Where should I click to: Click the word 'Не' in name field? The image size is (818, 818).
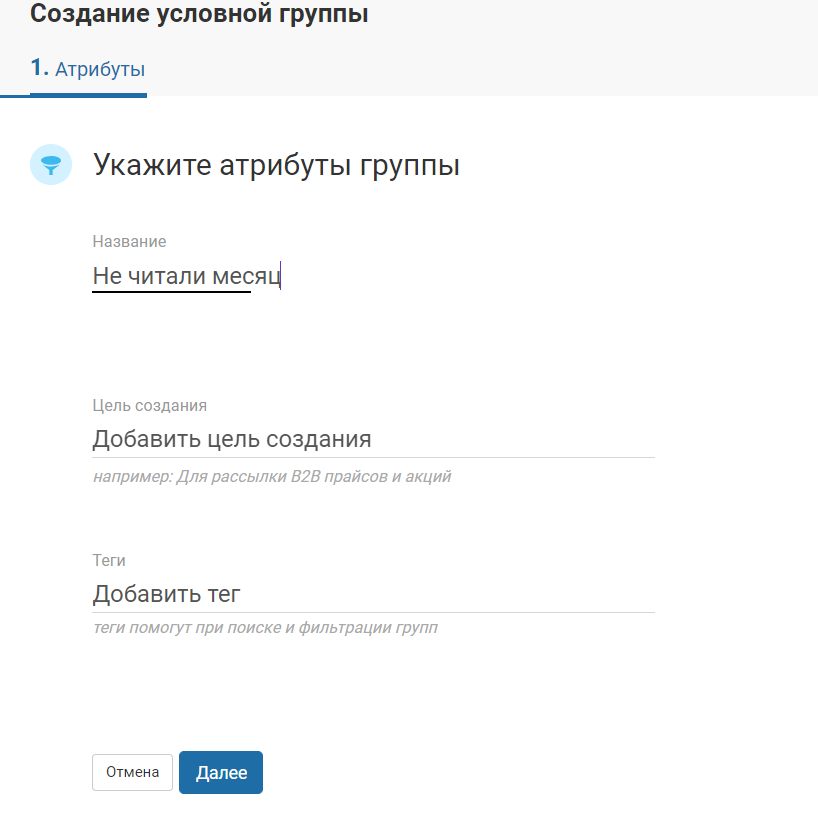pos(106,276)
